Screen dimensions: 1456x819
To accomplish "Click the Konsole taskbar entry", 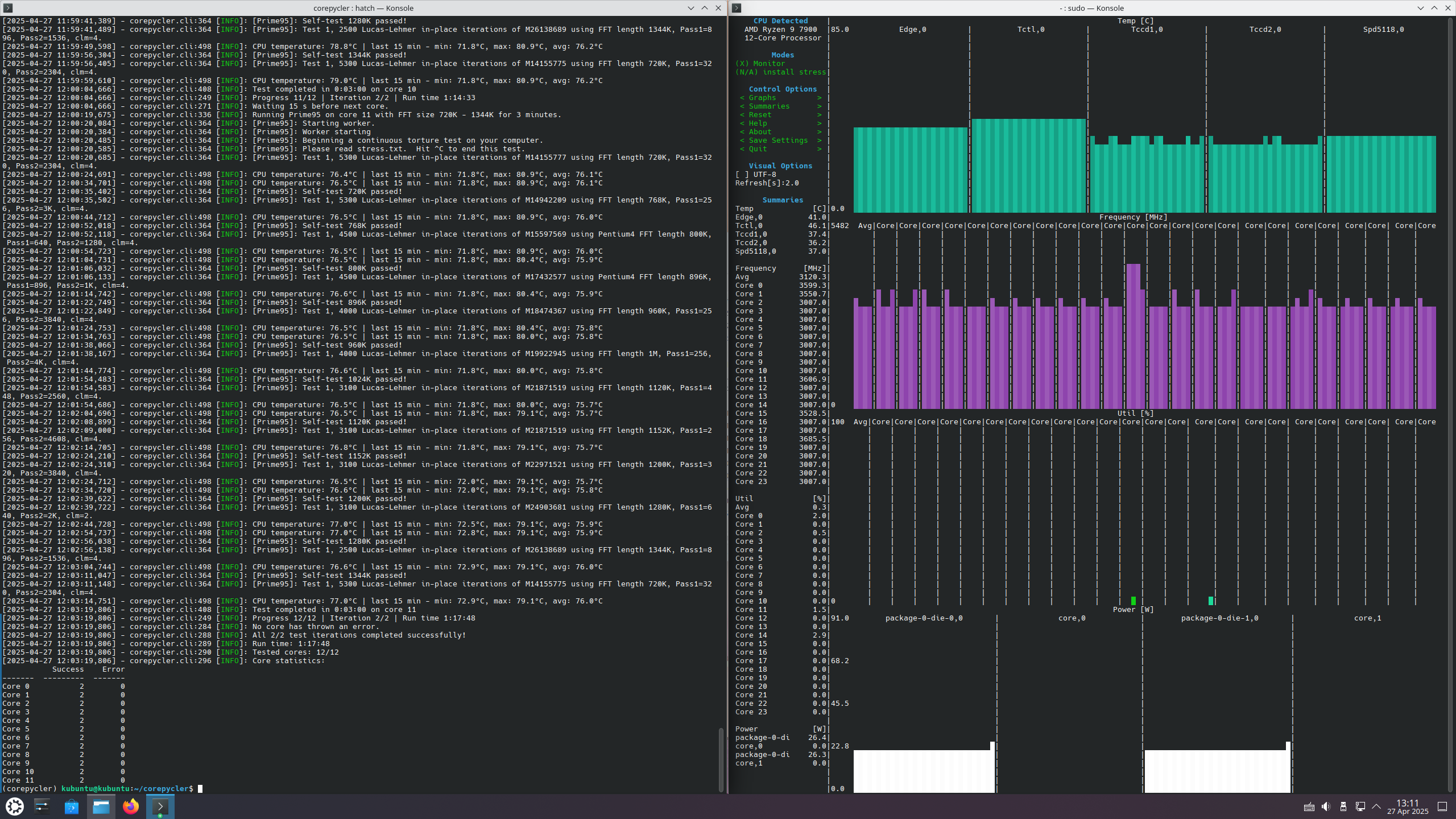I will 160,806.
